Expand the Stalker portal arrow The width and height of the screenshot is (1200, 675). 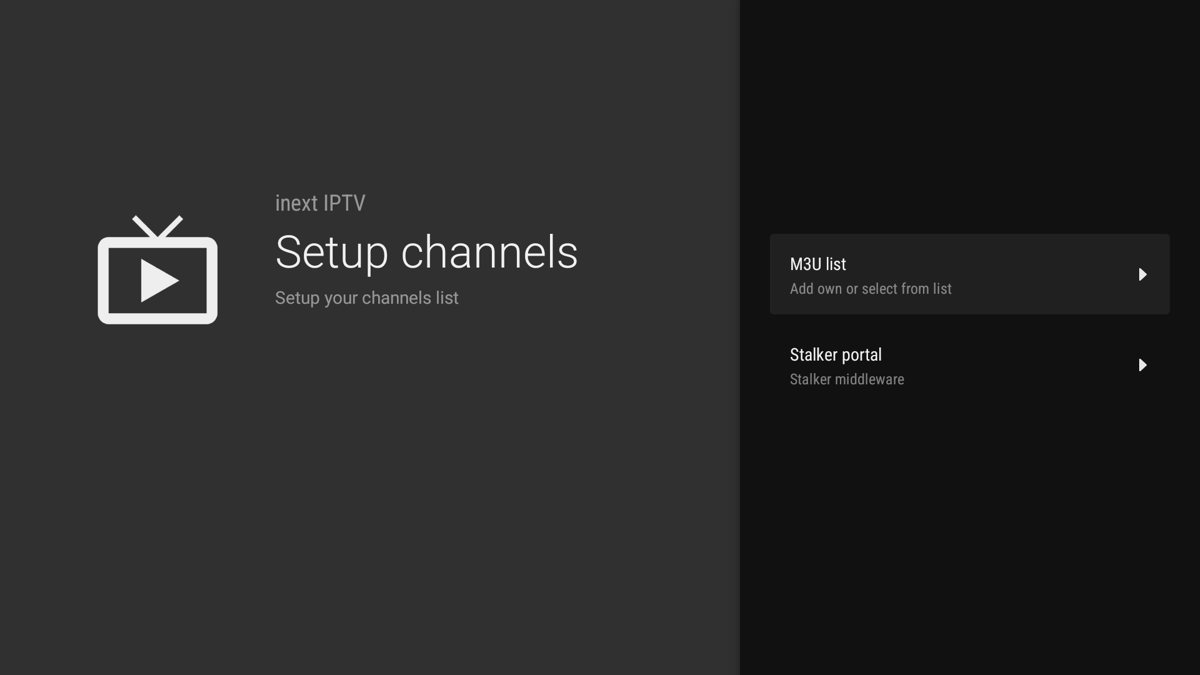click(1142, 366)
